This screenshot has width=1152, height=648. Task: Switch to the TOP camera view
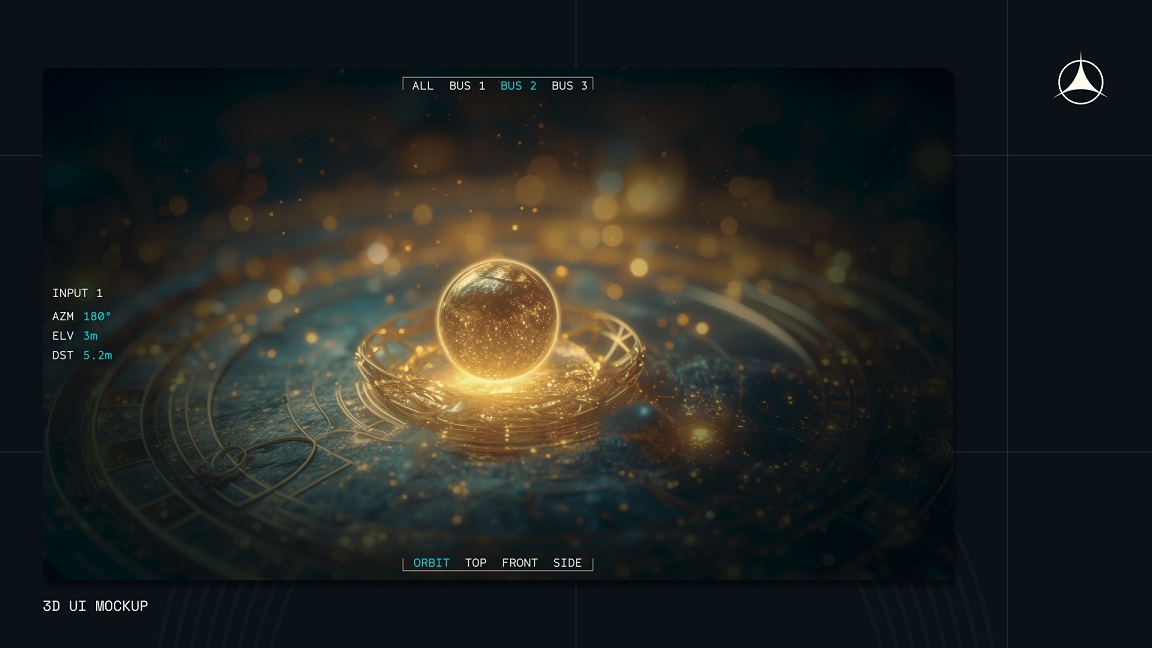475,563
